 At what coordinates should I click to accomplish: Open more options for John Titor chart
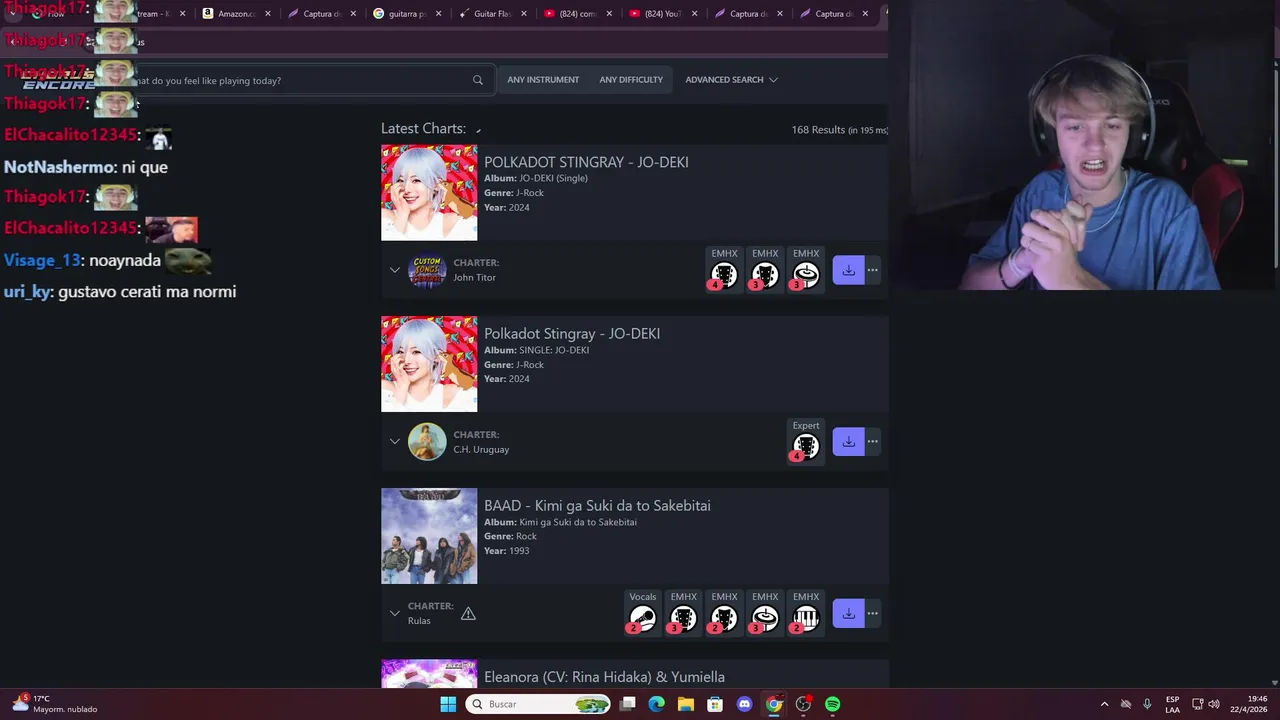click(x=873, y=270)
